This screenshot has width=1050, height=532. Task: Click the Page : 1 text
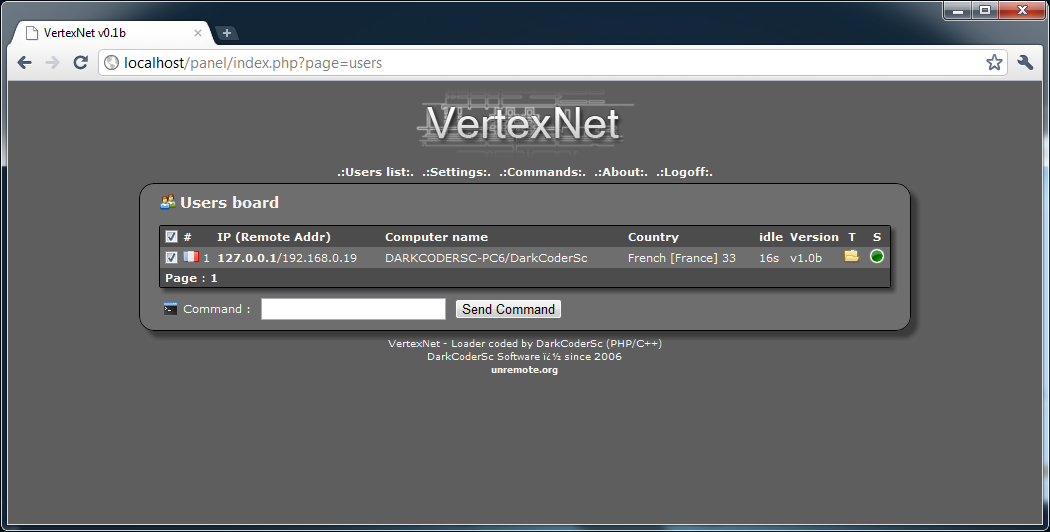(192, 278)
